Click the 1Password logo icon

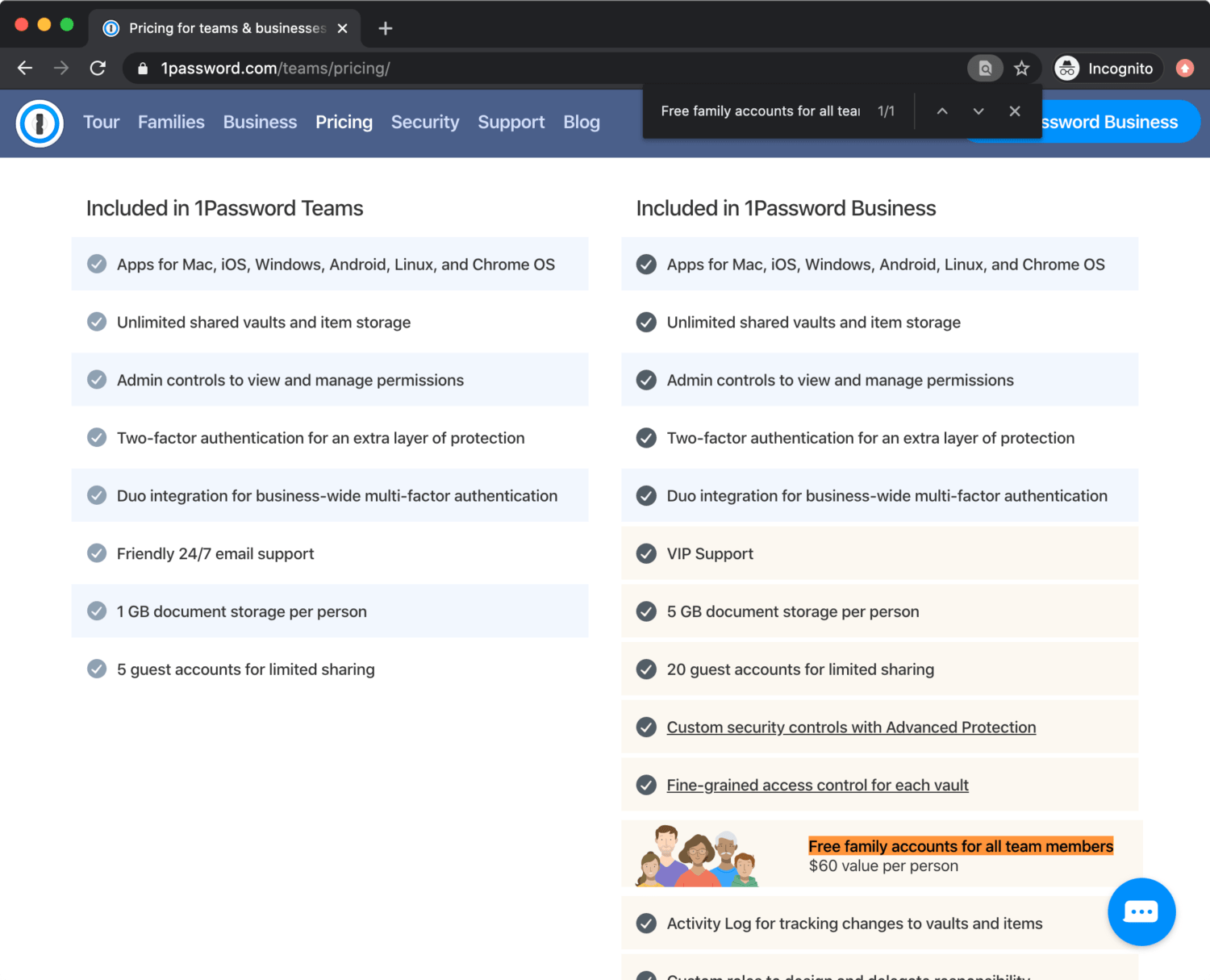click(40, 123)
